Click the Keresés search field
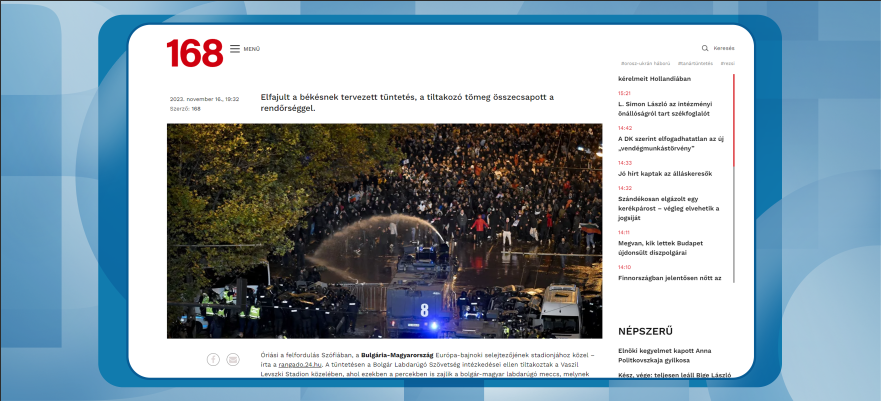 [724, 48]
